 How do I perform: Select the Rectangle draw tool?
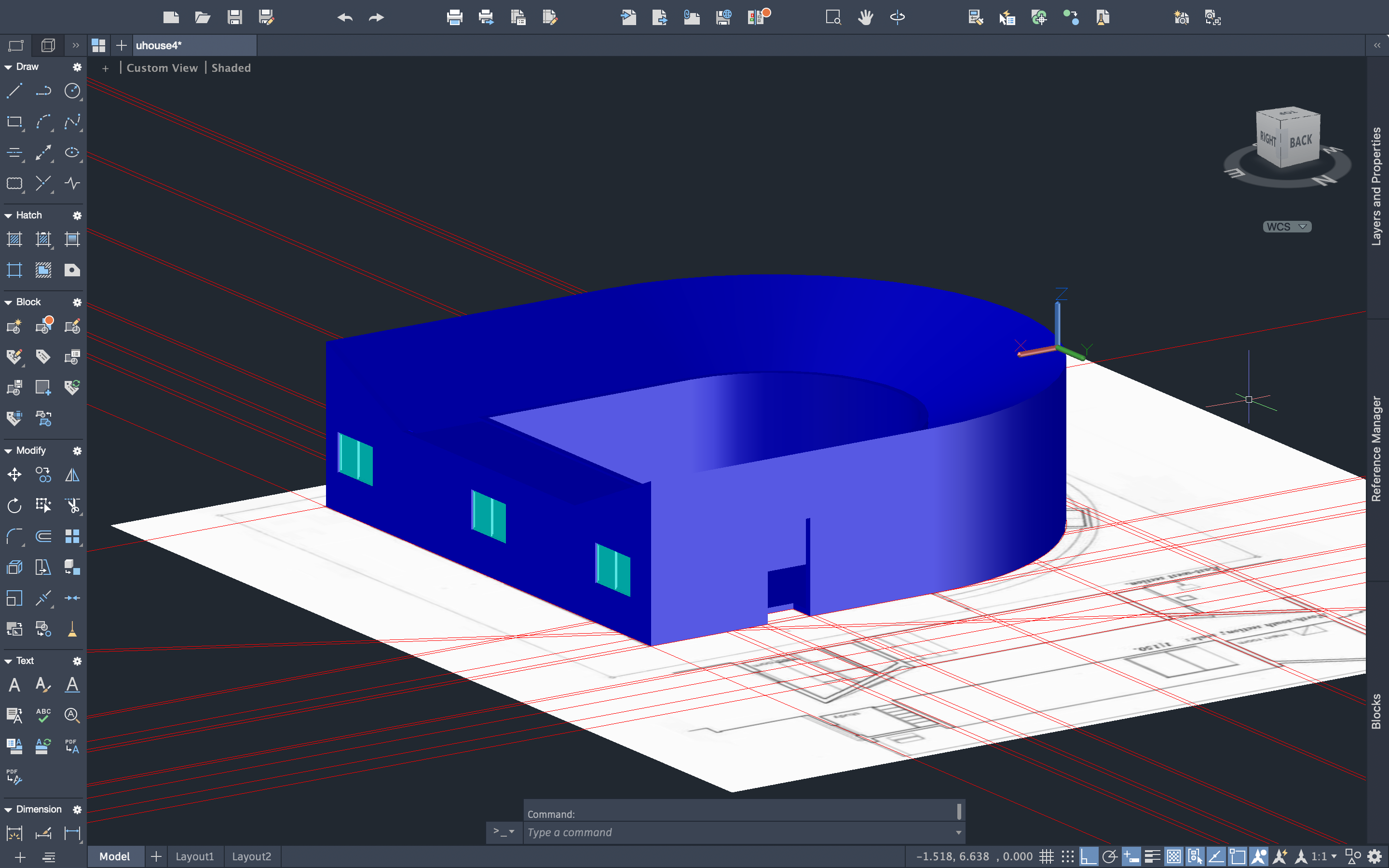click(14, 122)
